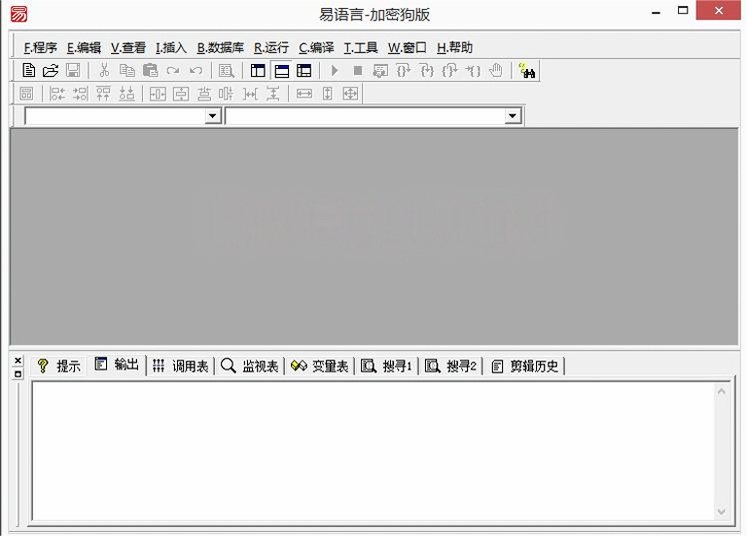Viewport: 747px width, 536px height.
Task: Click the output panel scroll down arrow
Action: (x=721, y=511)
